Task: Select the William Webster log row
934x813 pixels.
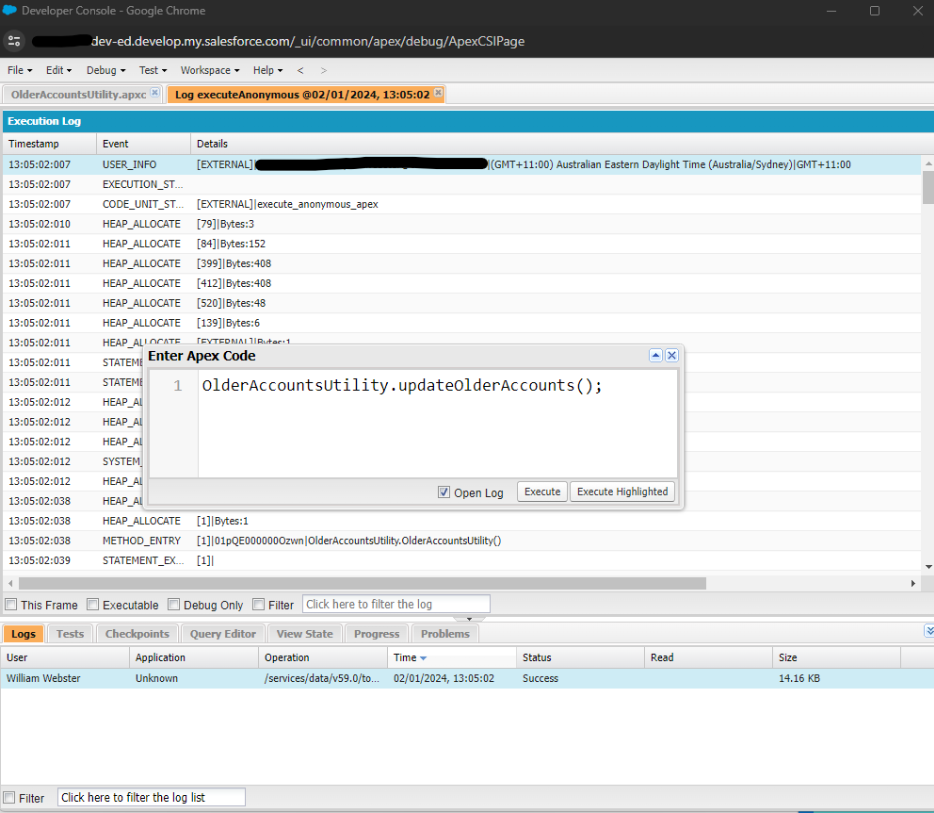Action: [467, 678]
